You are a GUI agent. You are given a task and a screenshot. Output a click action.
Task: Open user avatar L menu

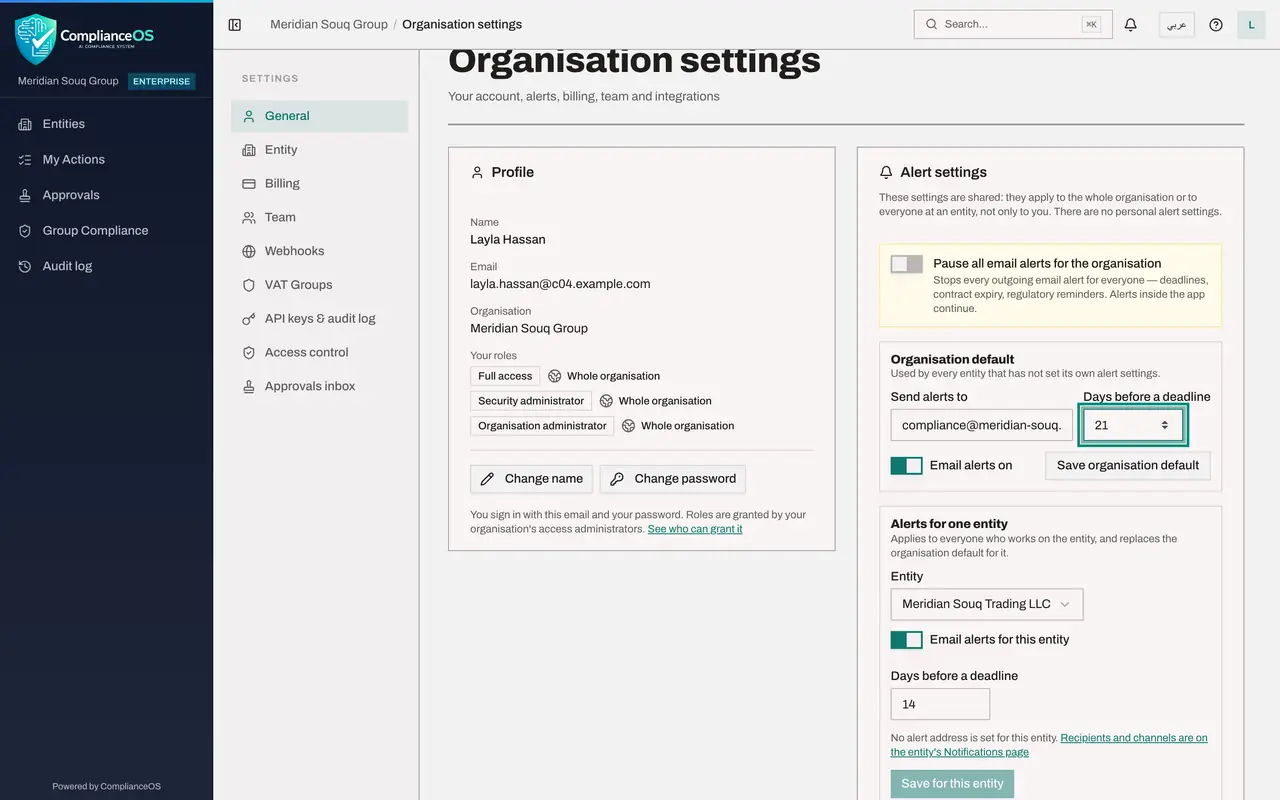[1251, 24]
